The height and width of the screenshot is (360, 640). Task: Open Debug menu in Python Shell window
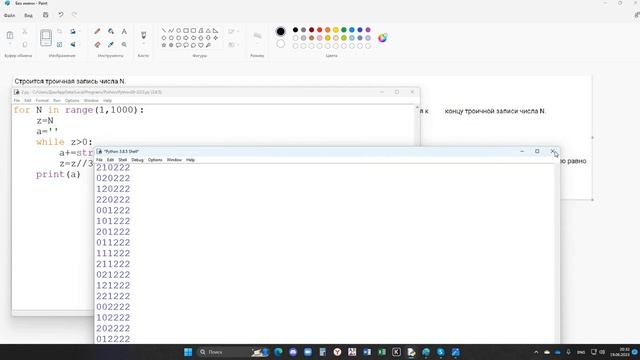pyautogui.click(x=137, y=160)
